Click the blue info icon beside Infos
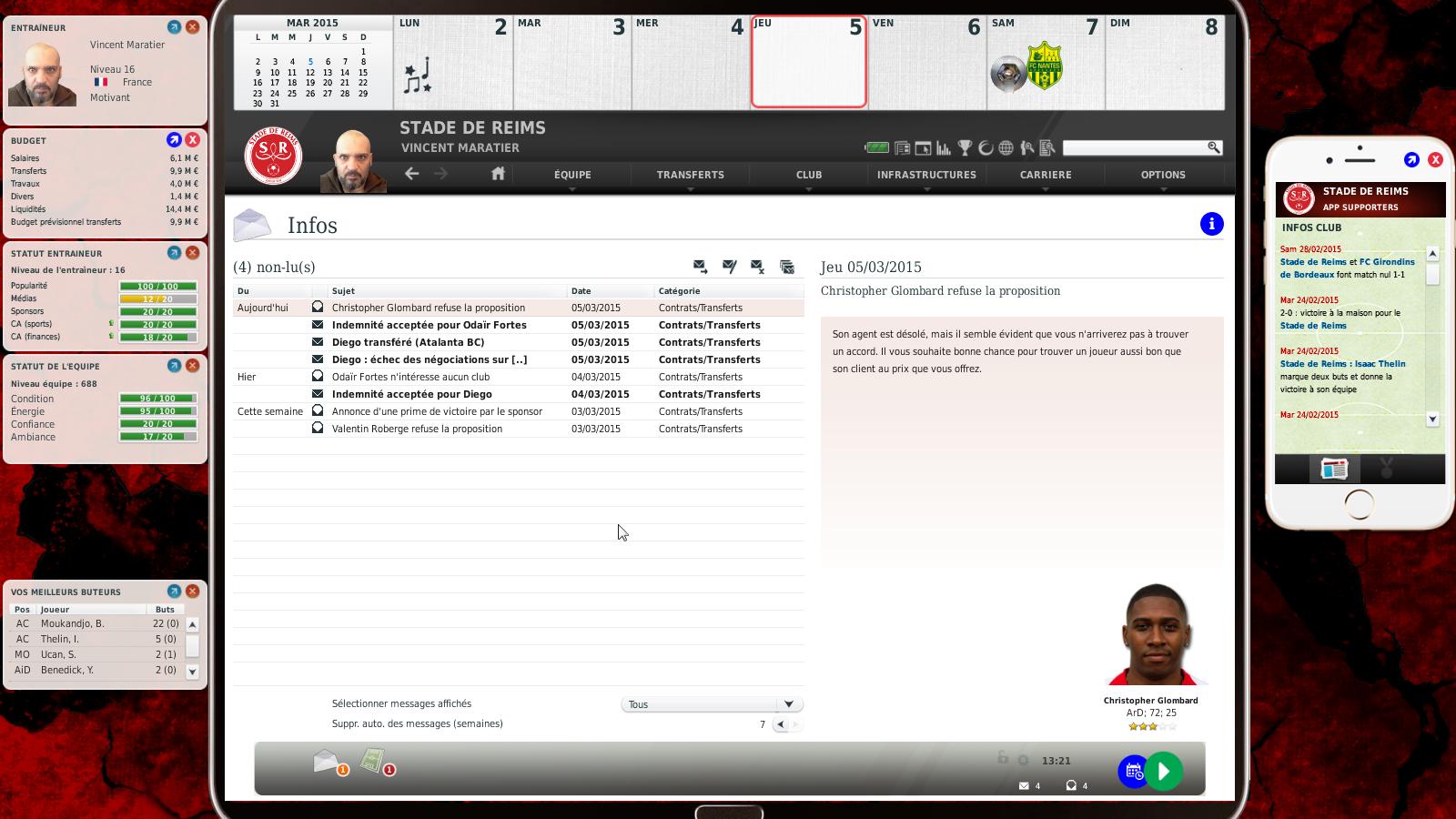This screenshot has width=1456, height=819. [x=1211, y=224]
